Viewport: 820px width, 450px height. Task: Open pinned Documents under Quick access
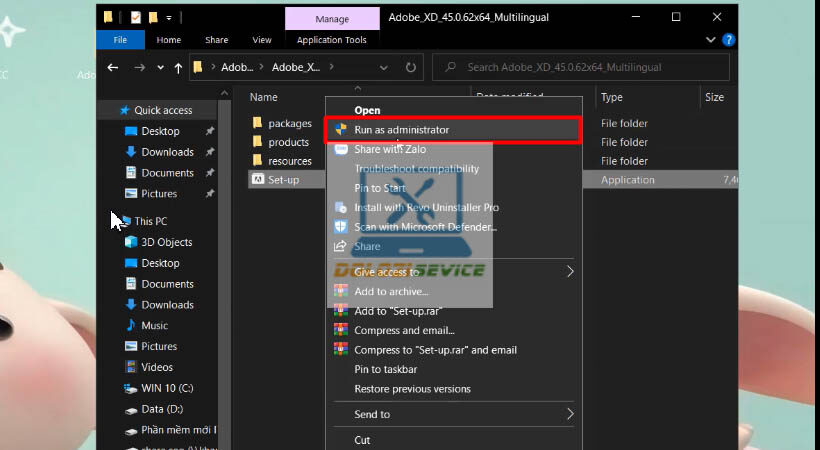(x=167, y=173)
